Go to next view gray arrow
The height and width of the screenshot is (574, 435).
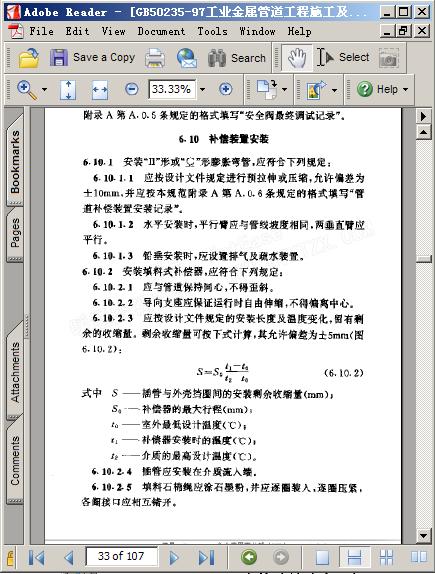pyautogui.click(x=281, y=557)
